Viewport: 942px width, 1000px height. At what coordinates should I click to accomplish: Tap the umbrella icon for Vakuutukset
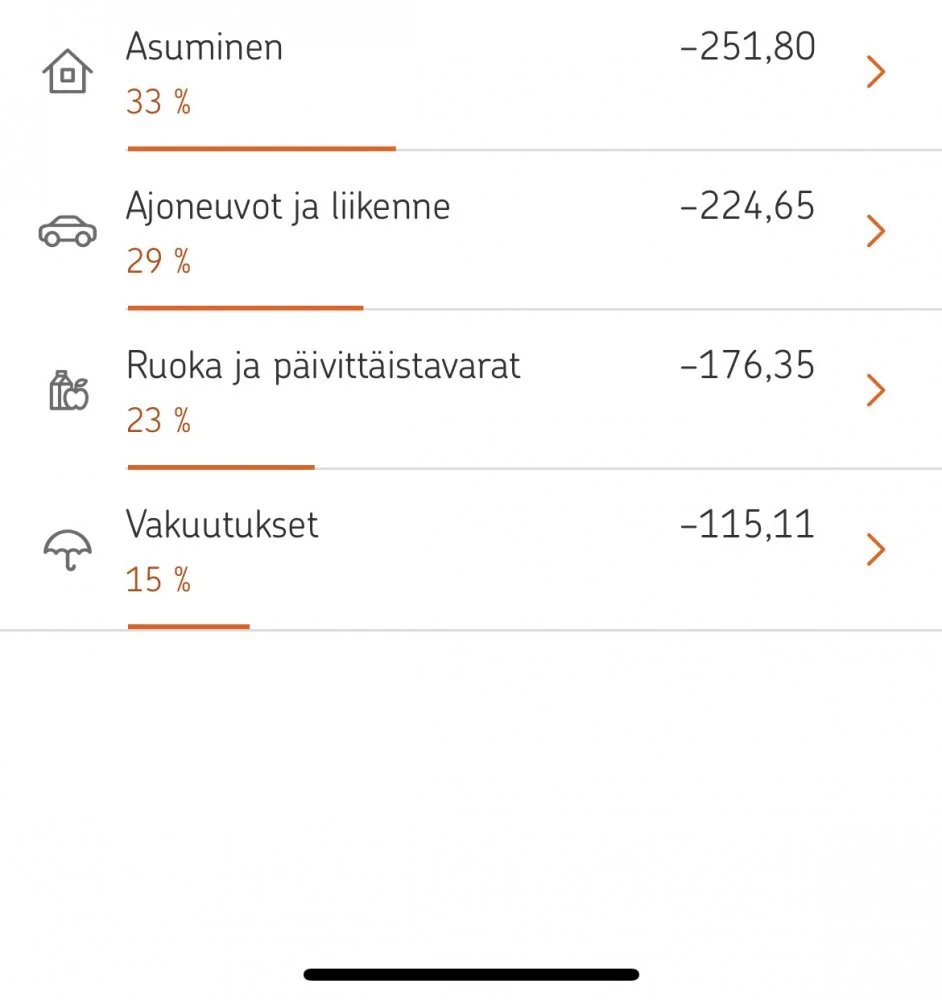pos(67,549)
